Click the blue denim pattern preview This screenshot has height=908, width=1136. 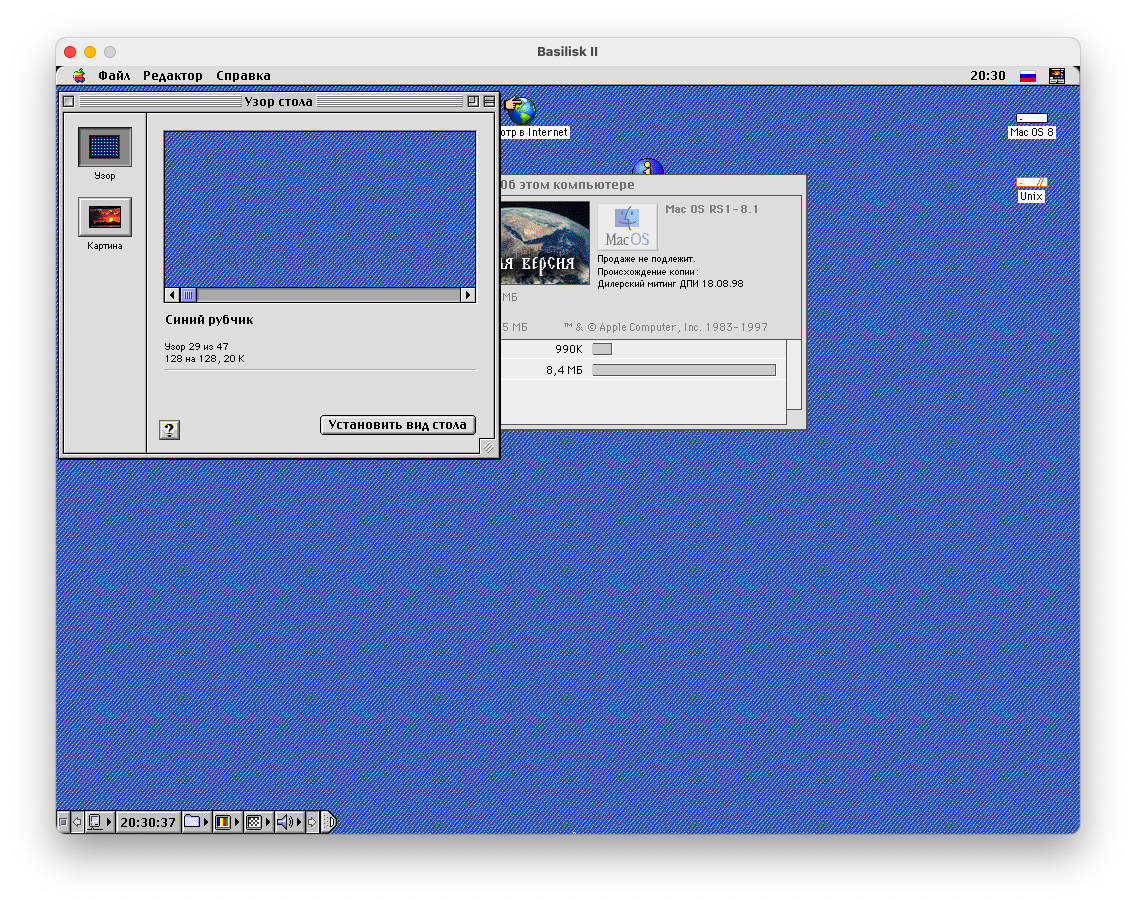[x=320, y=209]
